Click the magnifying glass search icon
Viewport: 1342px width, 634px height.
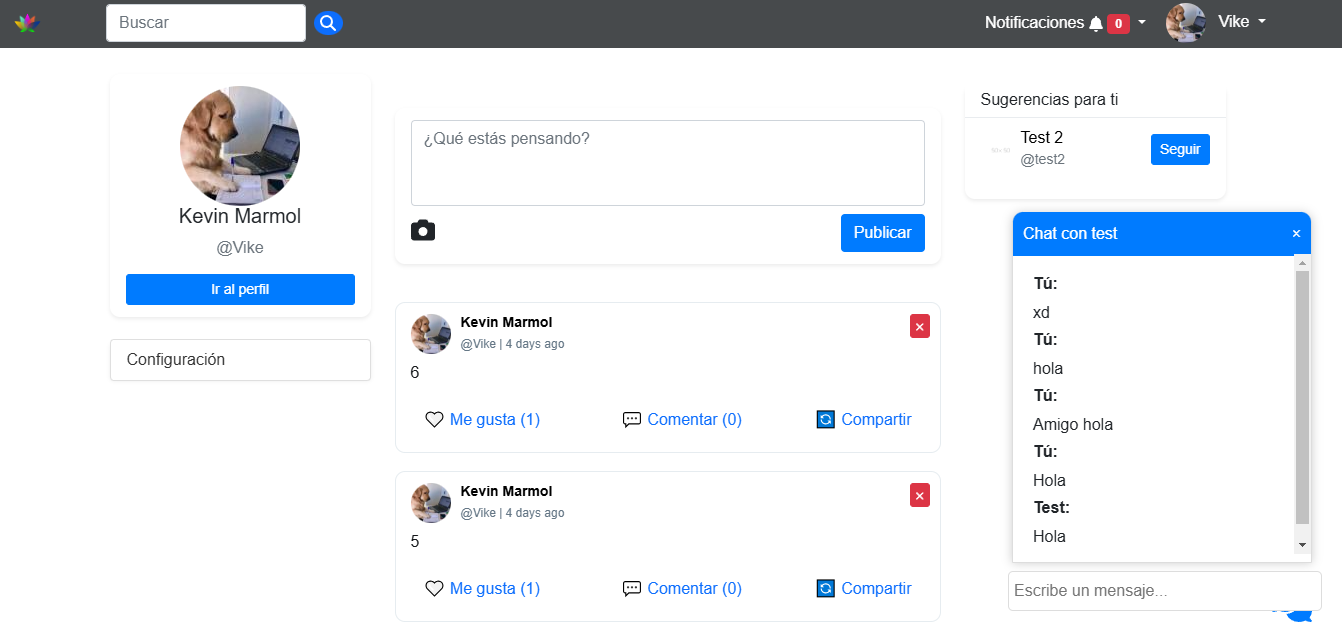328,23
